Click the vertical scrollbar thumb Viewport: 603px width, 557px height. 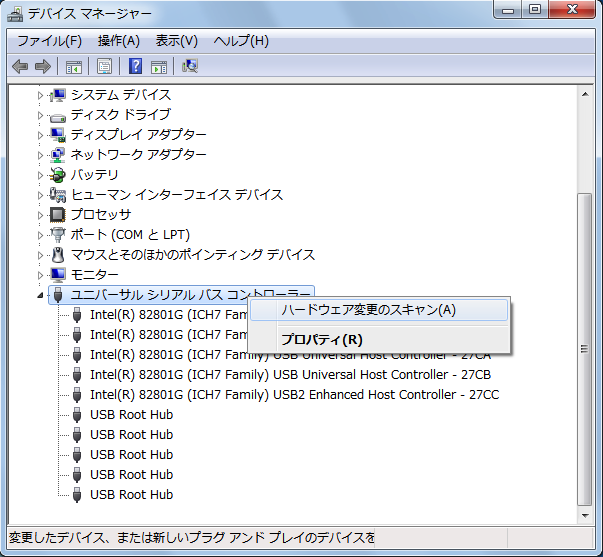pyautogui.click(x=585, y=349)
